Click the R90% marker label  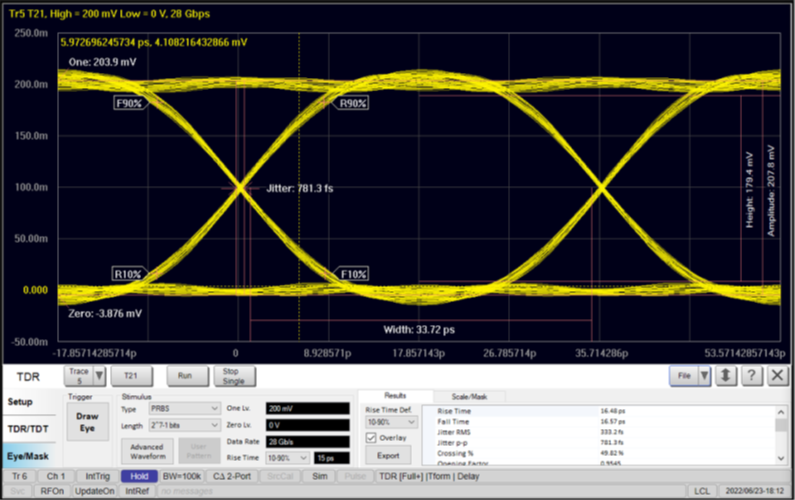(x=352, y=103)
